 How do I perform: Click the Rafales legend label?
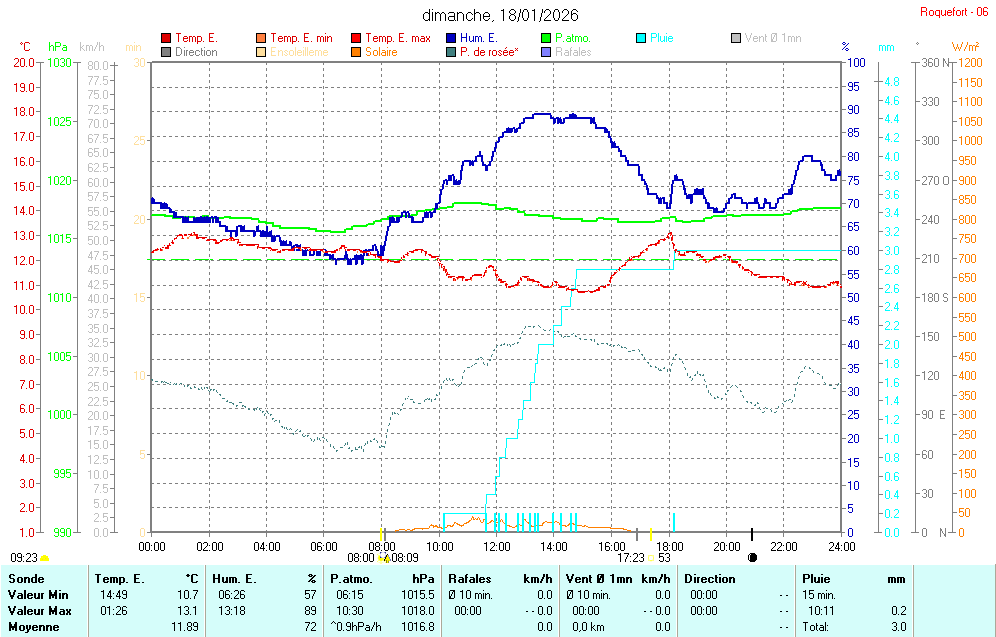pos(573,52)
